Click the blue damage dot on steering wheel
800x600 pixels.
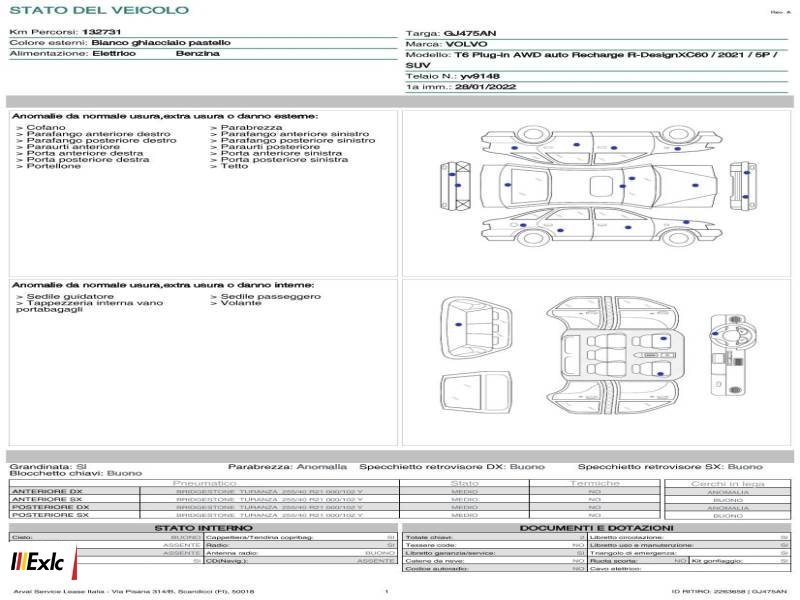pos(715,334)
